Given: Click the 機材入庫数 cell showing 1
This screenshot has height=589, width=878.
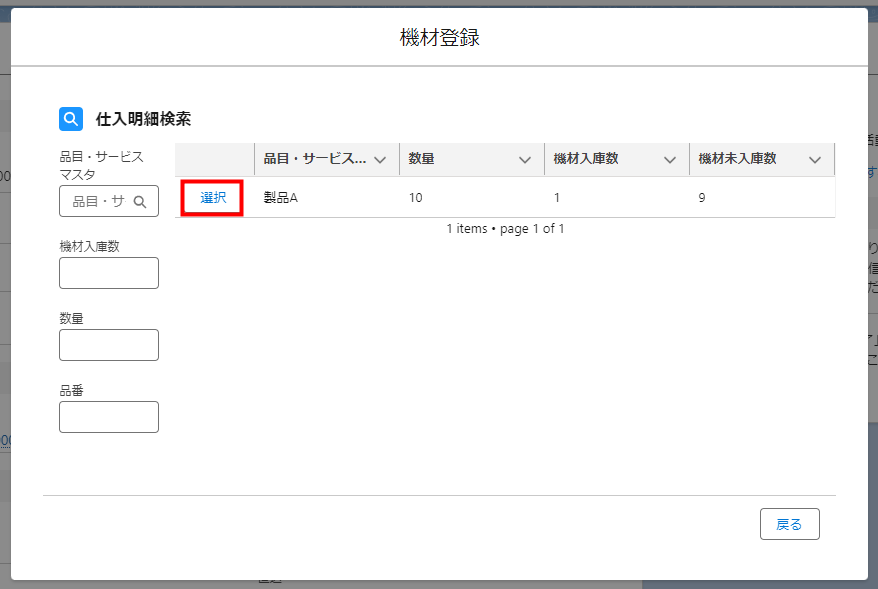Looking at the screenshot, I should tap(557, 198).
